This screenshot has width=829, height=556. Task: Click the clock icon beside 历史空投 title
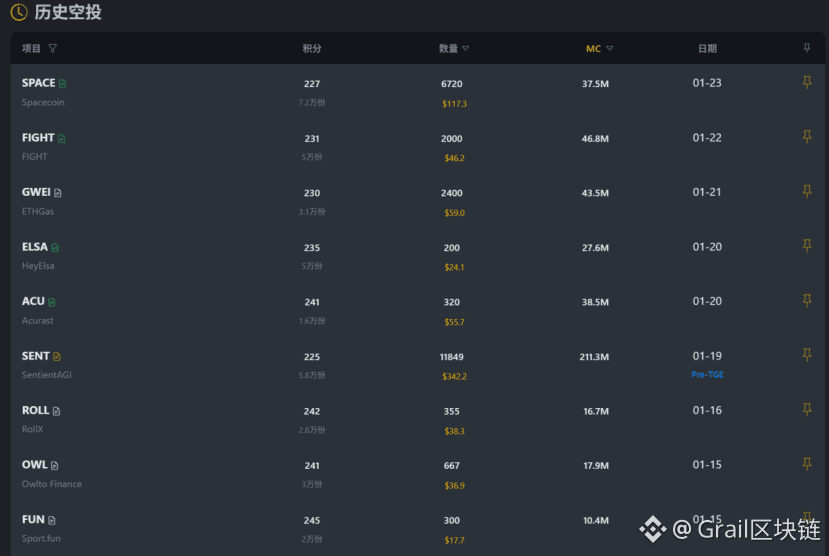[19, 13]
